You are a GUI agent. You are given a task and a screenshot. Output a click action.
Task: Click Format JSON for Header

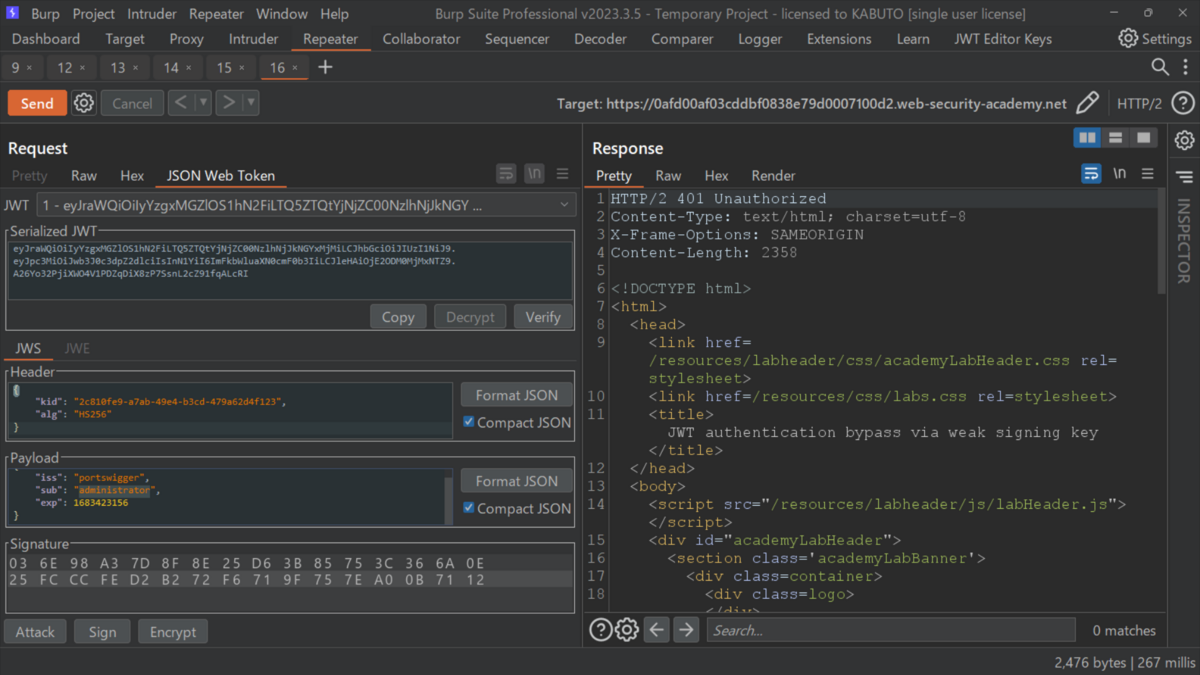click(x=517, y=395)
